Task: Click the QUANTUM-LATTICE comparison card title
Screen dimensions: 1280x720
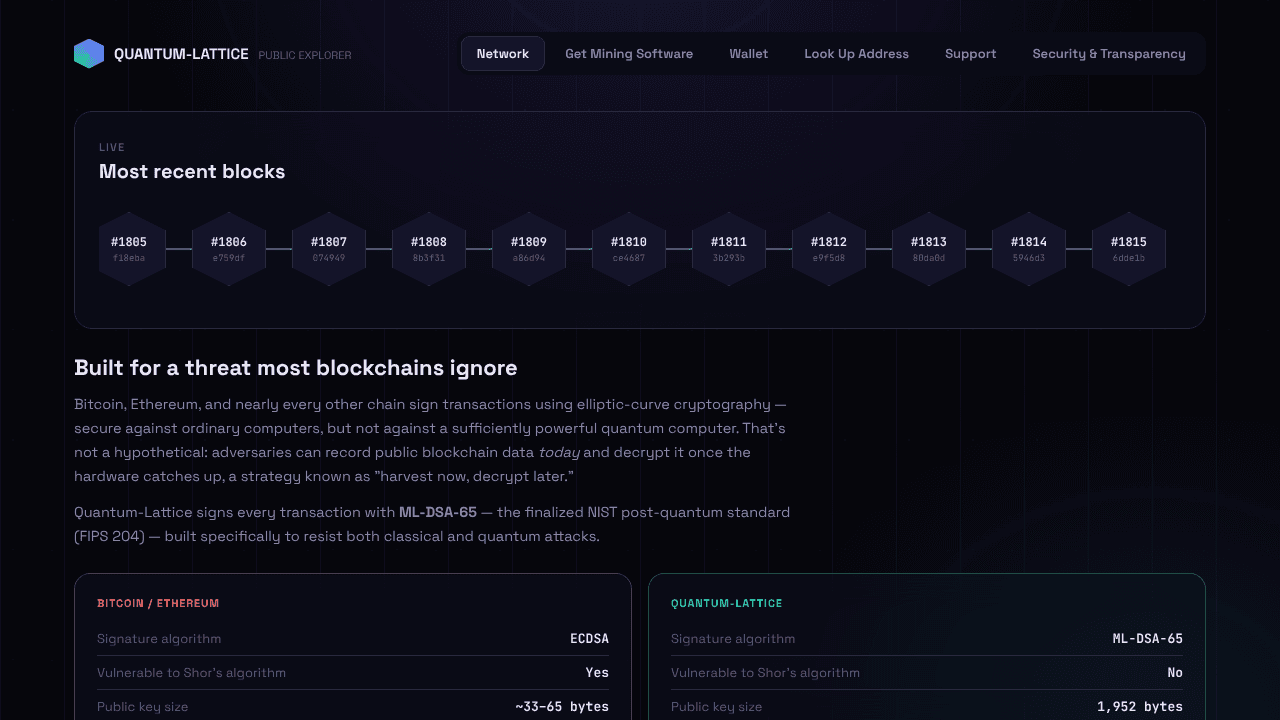Action: click(x=727, y=603)
